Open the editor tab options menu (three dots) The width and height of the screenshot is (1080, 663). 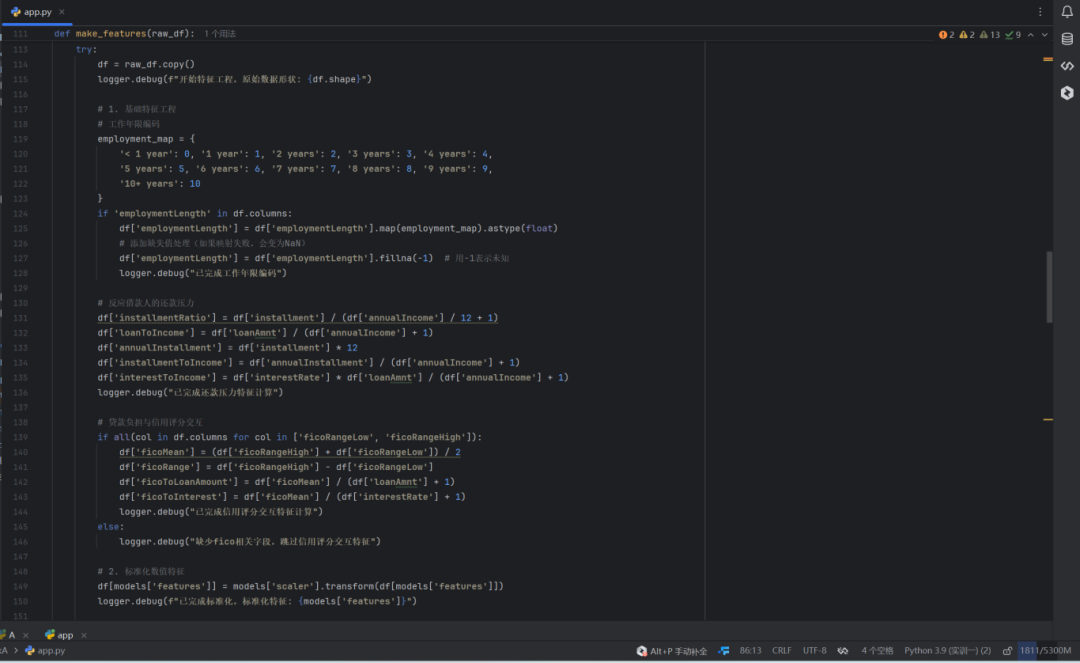pyautogui.click(x=1041, y=12)
